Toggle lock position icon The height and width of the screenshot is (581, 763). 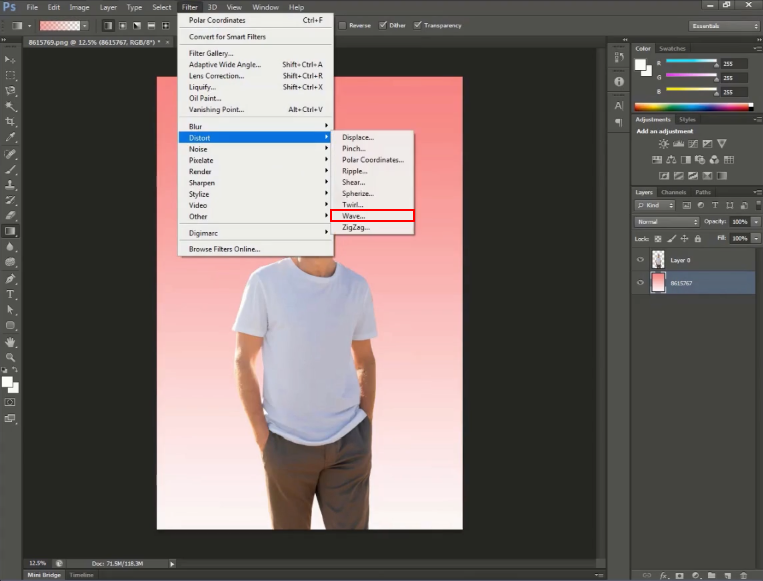pos(684,238)
